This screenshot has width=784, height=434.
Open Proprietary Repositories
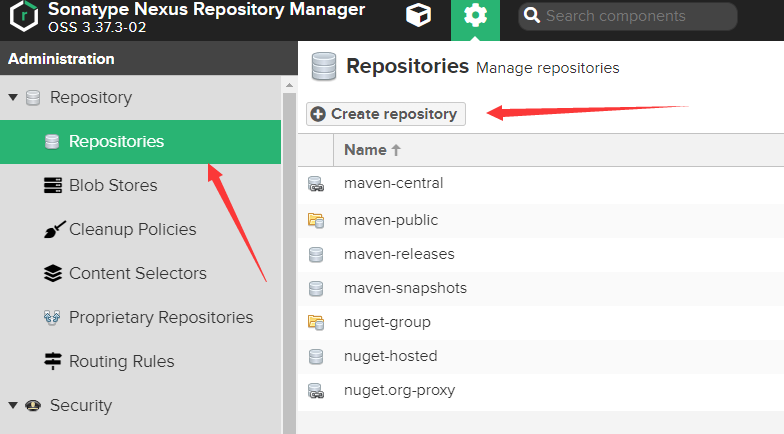click(161, 318)
